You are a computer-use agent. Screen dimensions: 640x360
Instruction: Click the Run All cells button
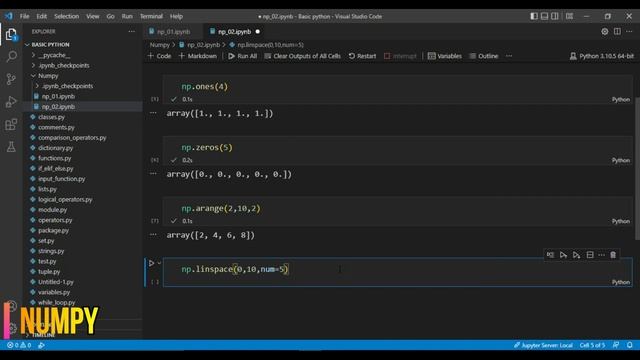pos(242,56)
